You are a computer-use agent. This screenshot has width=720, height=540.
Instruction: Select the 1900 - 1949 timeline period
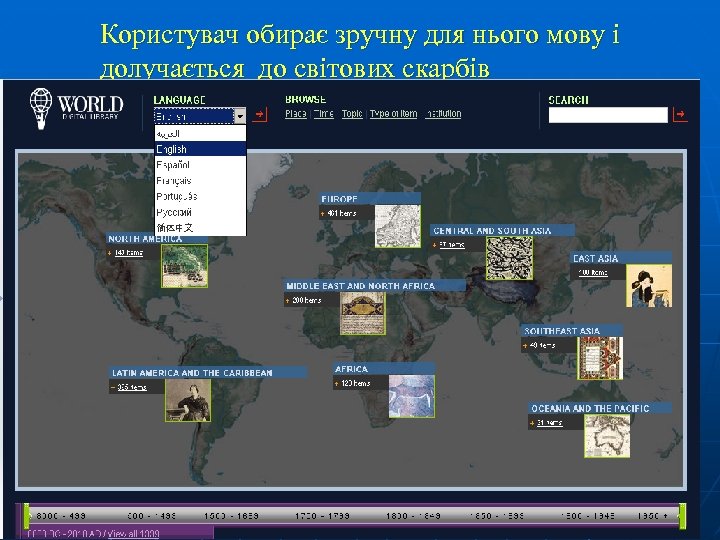click(588, 516)
